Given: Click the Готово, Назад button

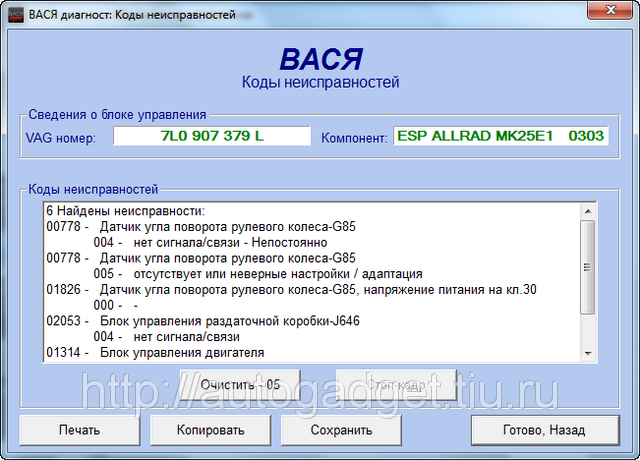Looking at the screenshot, I should (545, 430).
